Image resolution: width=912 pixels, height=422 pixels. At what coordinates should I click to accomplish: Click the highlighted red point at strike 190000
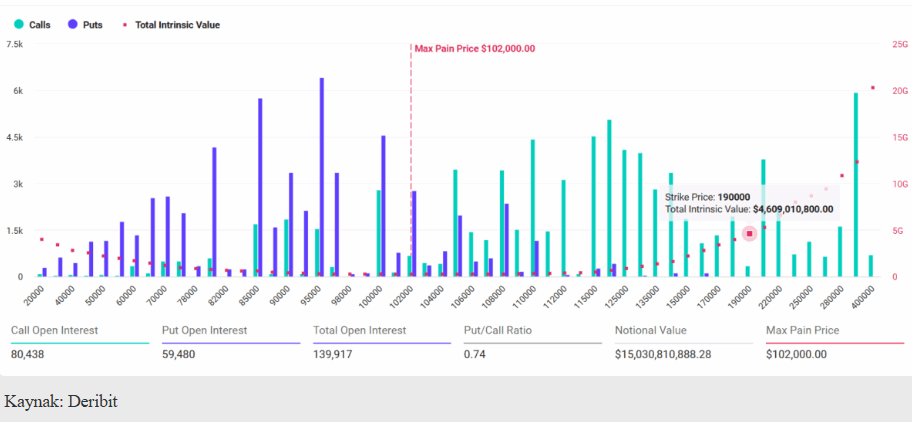pos(749,233)
